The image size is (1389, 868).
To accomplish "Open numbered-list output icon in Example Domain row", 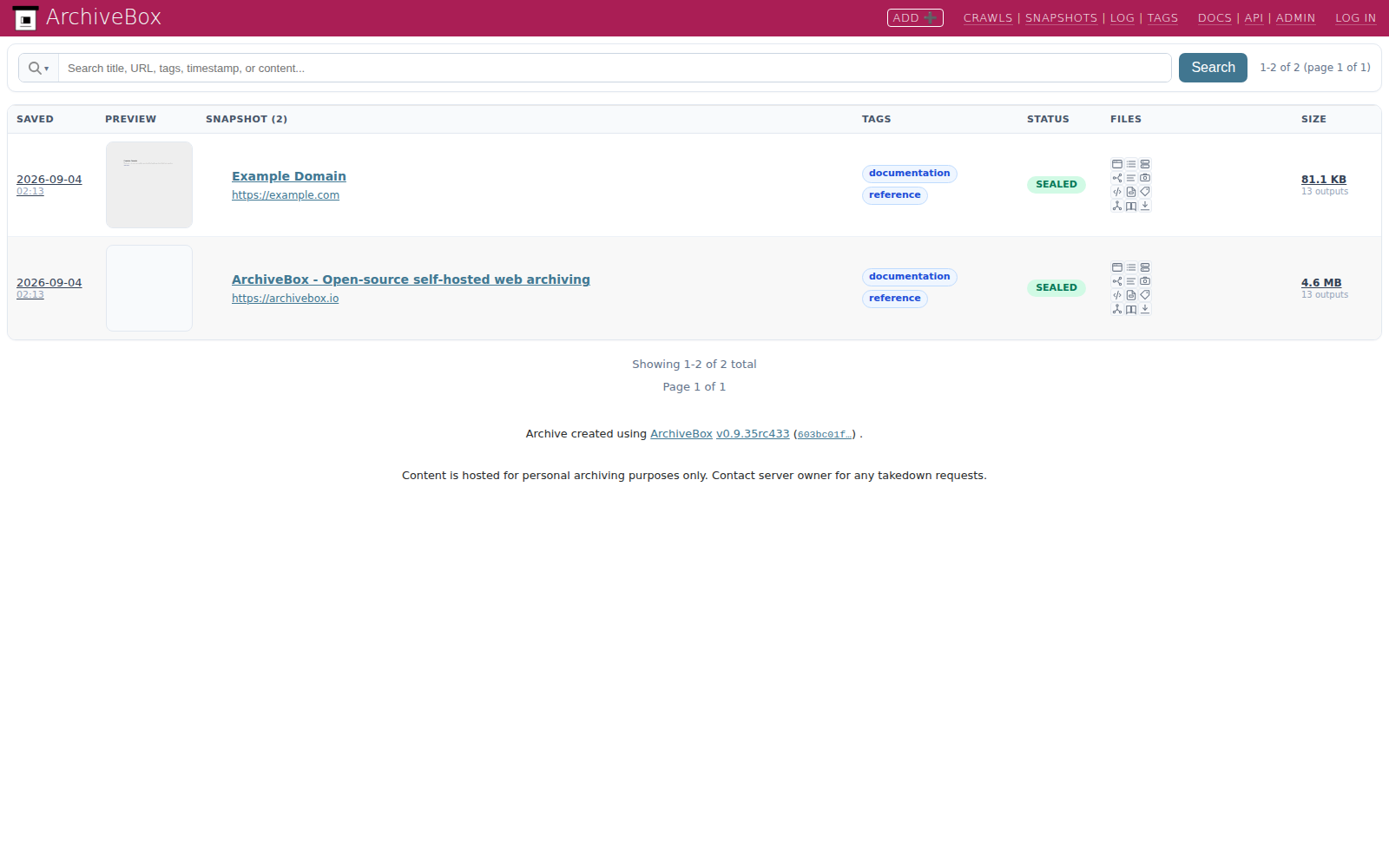I will pyautogui.click(x=1131, y=164).
